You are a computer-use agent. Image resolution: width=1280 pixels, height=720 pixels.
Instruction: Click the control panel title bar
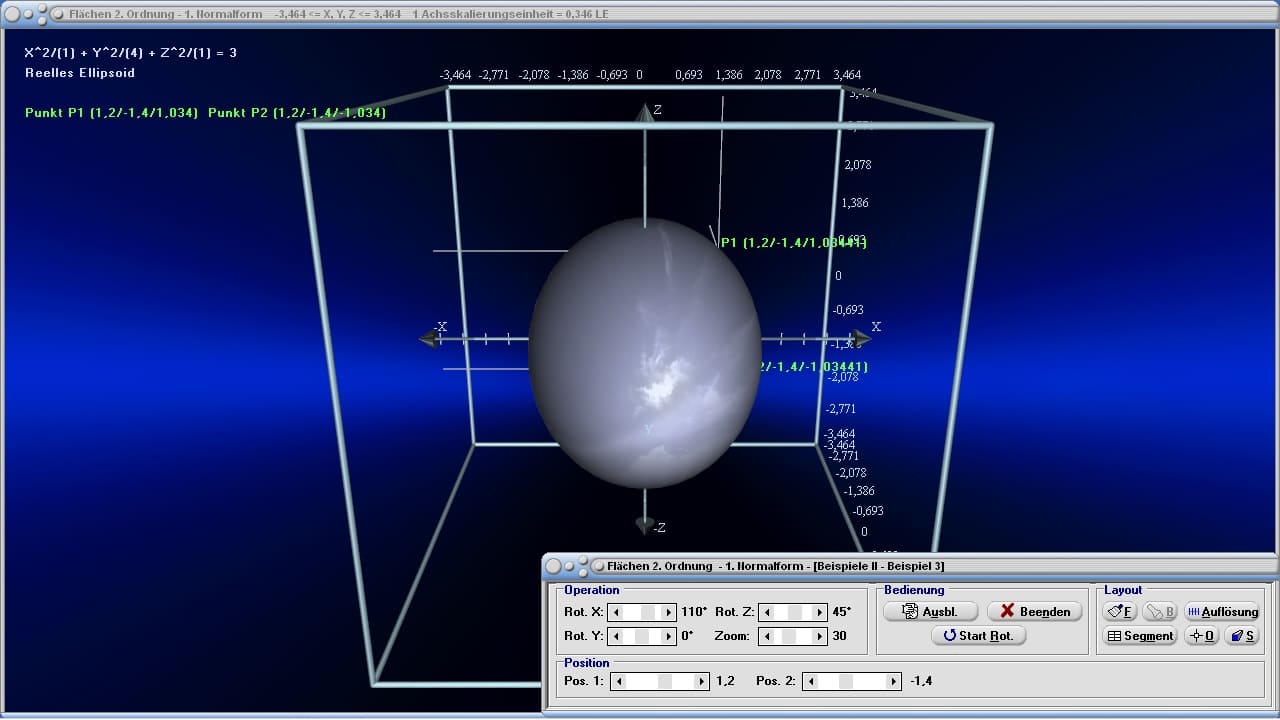pyautogui.click(x=910, y=566)
